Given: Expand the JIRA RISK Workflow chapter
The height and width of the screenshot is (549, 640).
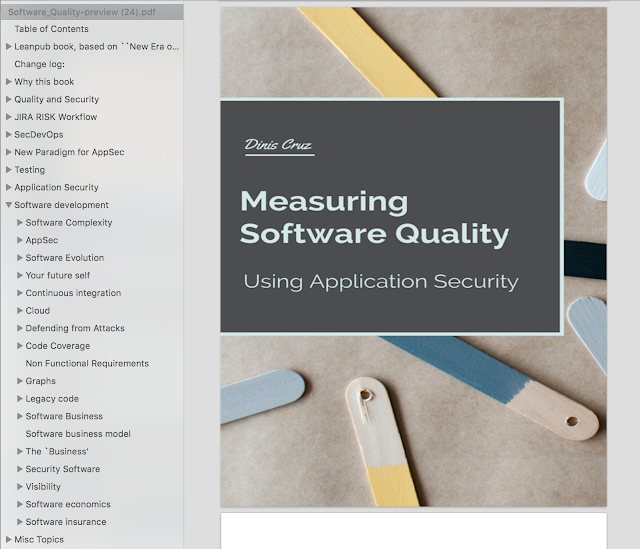Looking at the screenshot, I should pos(8,117).
